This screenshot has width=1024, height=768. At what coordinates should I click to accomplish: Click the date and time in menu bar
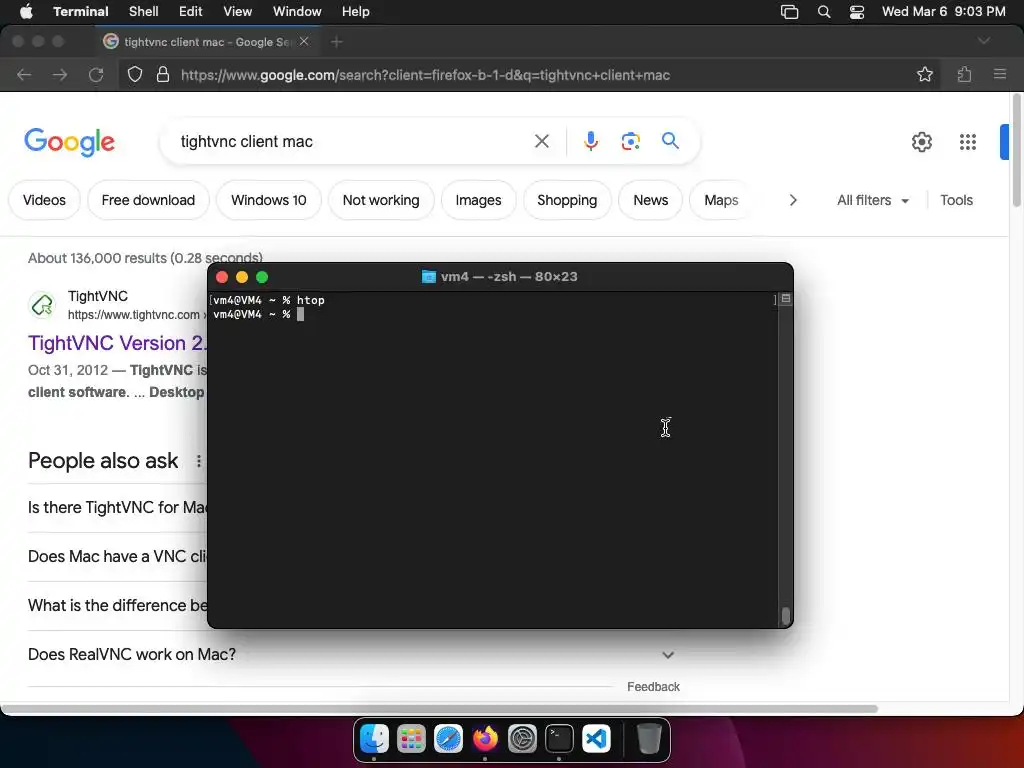click(944, 11)
